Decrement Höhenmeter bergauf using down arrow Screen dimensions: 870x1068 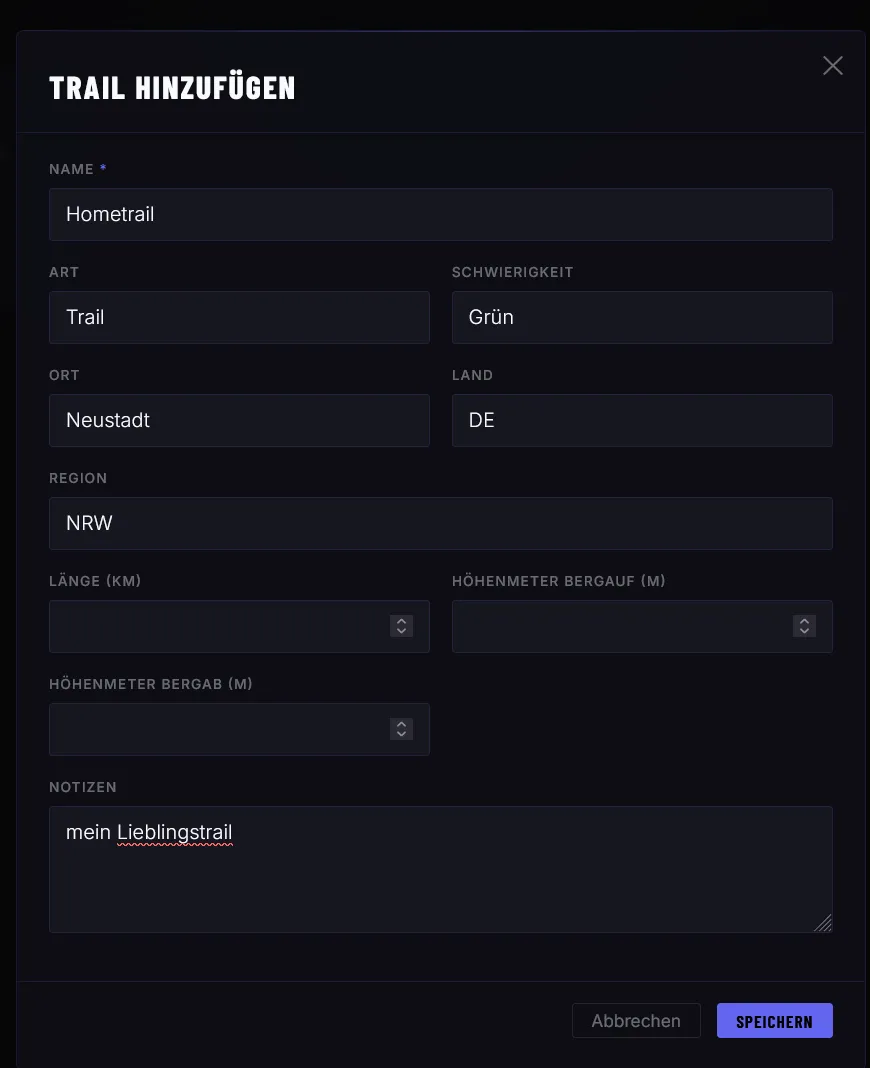pyautogui.click(x=804, y=632)
